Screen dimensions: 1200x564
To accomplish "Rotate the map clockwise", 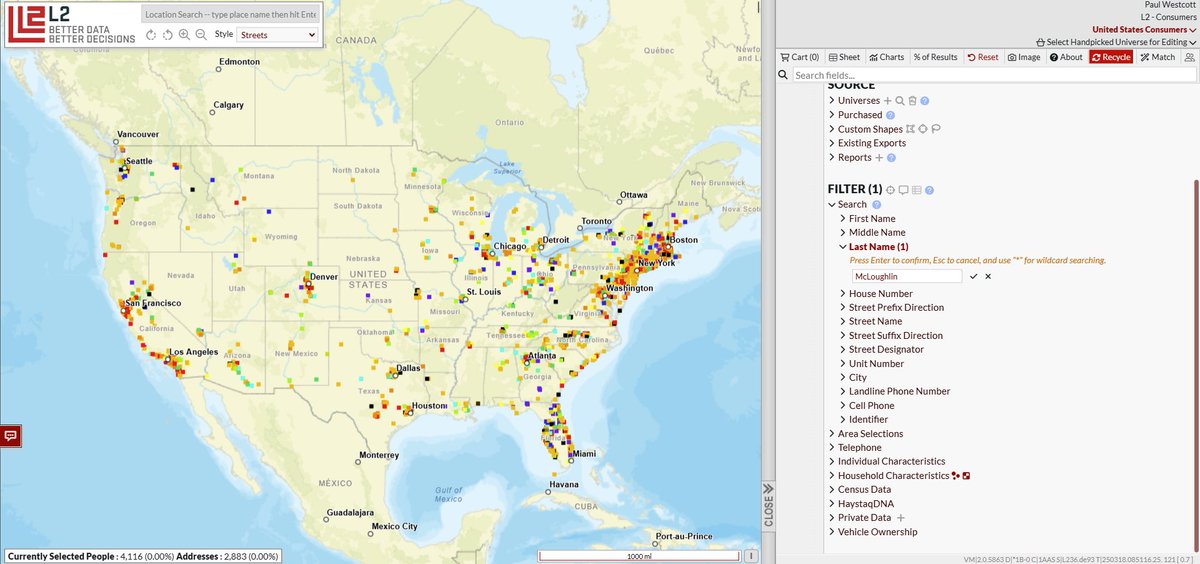I will click(x=150, y=35).
